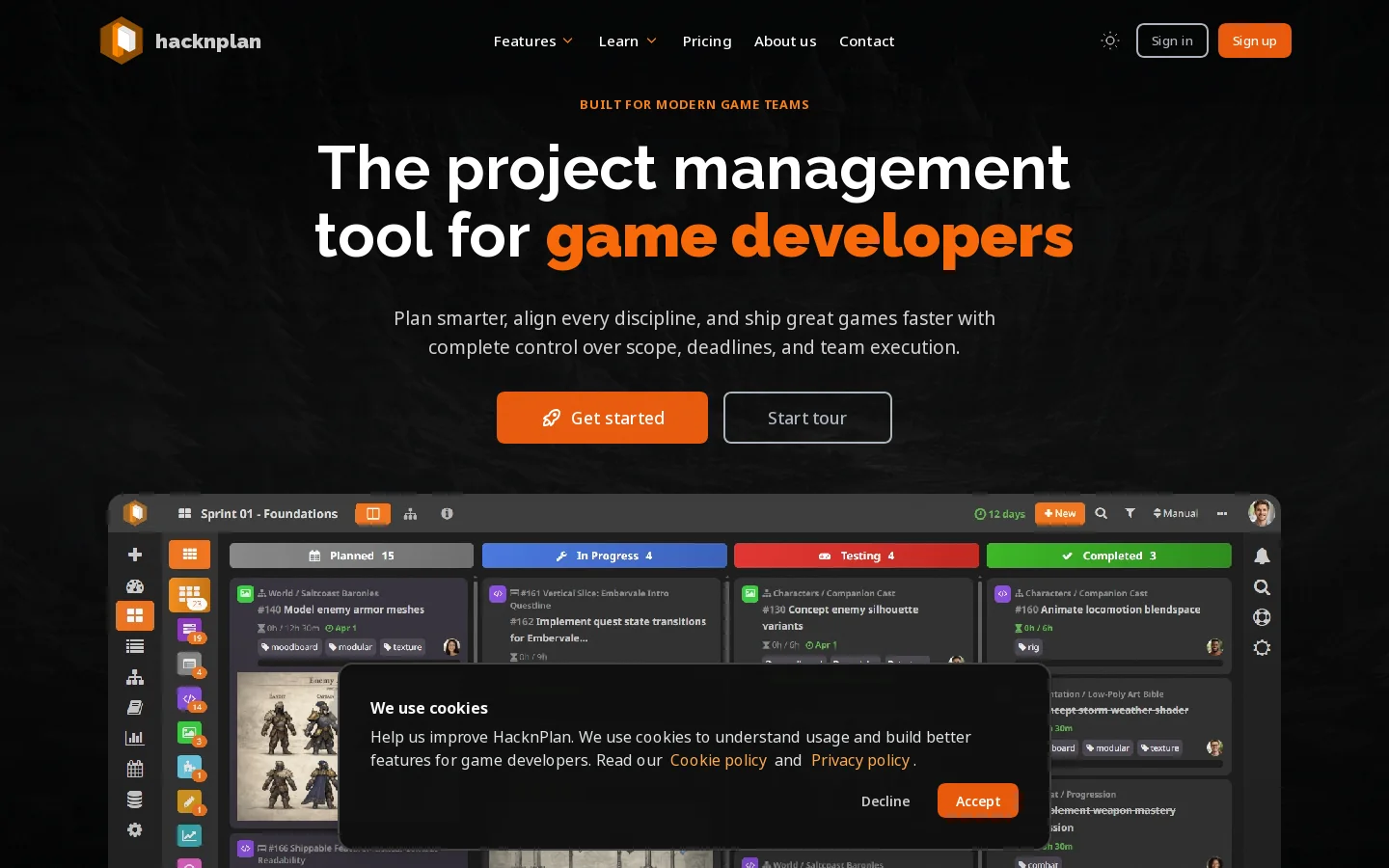
Task: Select the programming code category icon with badge 14
Action: (189, 698)
